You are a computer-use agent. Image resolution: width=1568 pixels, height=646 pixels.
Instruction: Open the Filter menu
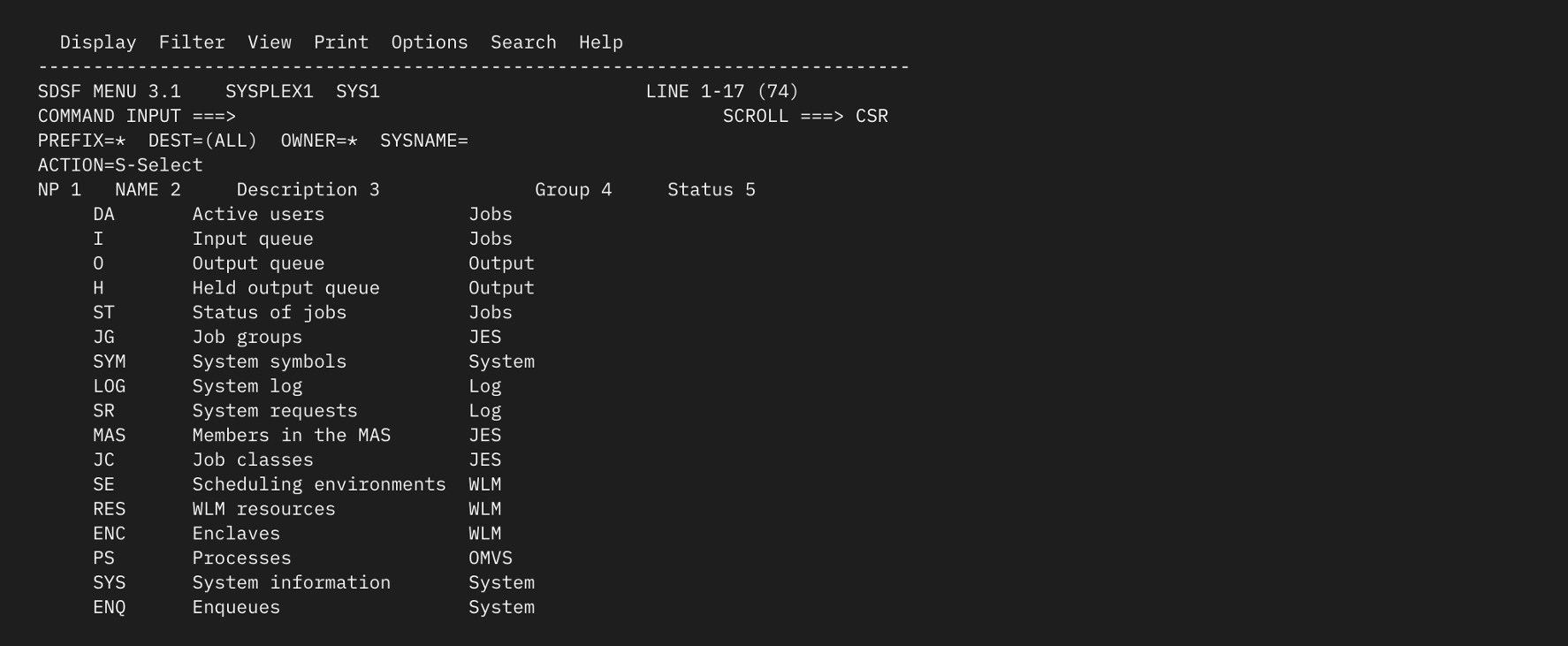pos(192,42)
